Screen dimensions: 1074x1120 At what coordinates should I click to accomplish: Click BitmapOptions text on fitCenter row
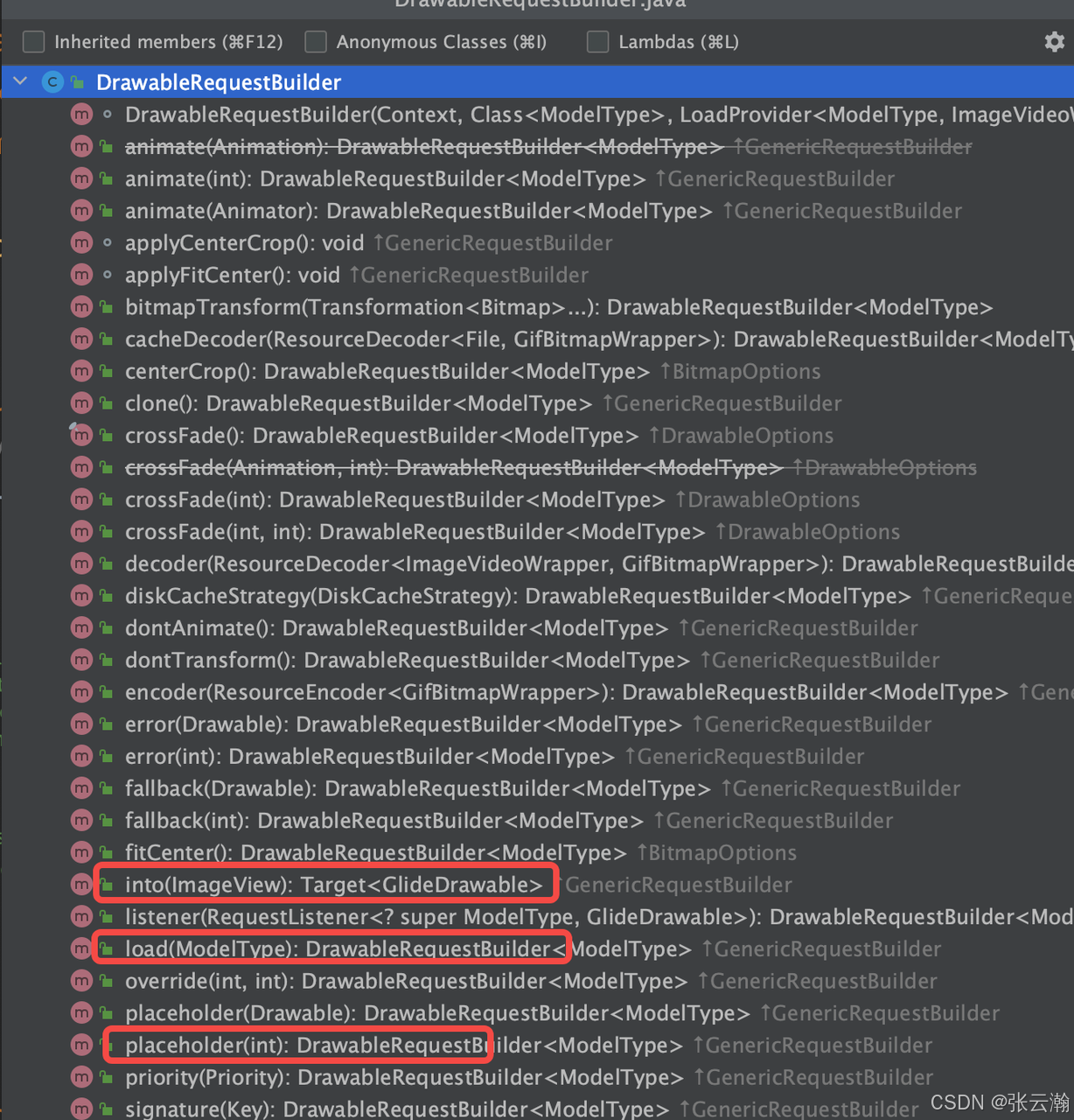coord(722,852)
